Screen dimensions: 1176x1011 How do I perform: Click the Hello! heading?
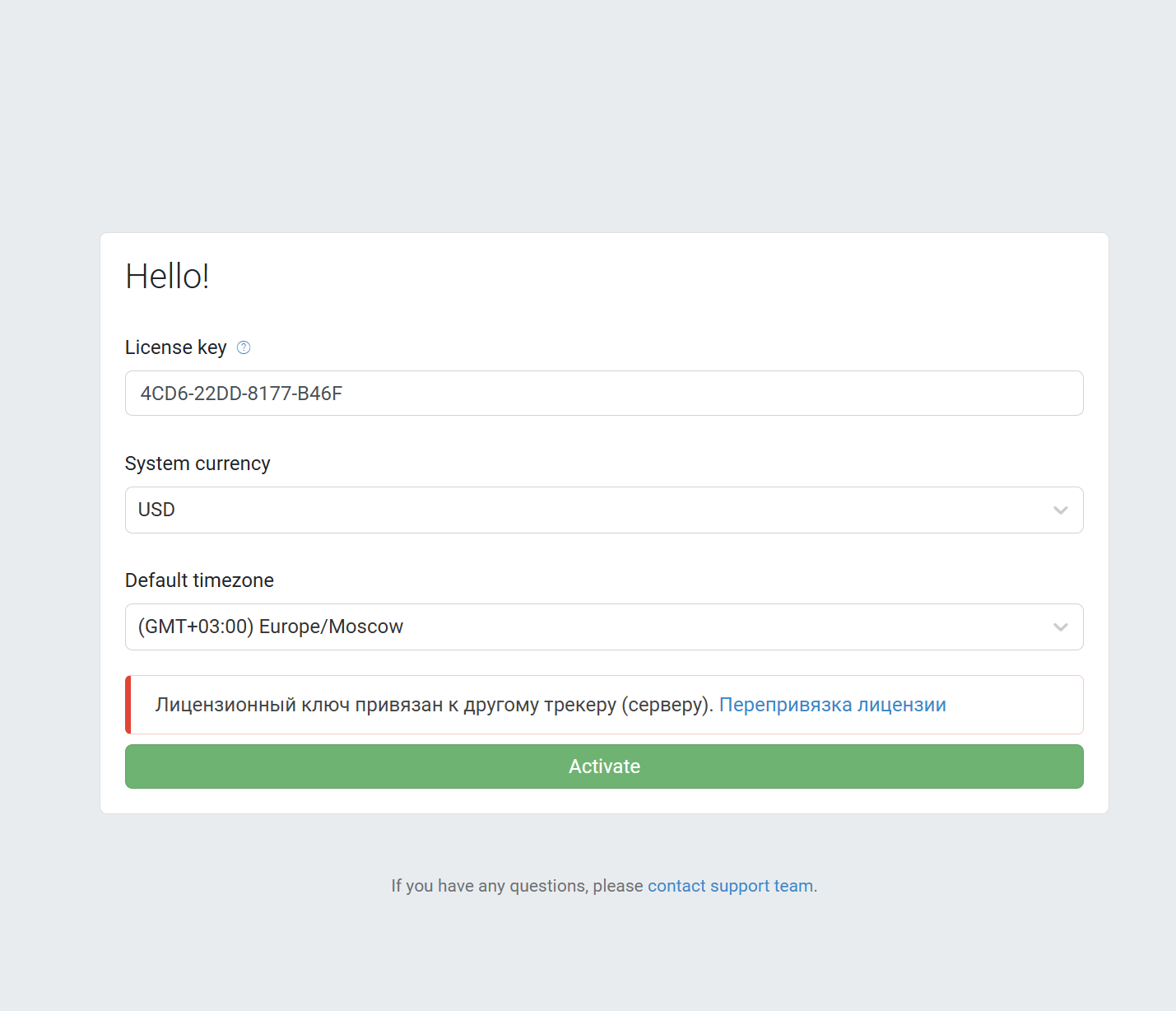tap(167, 277)
